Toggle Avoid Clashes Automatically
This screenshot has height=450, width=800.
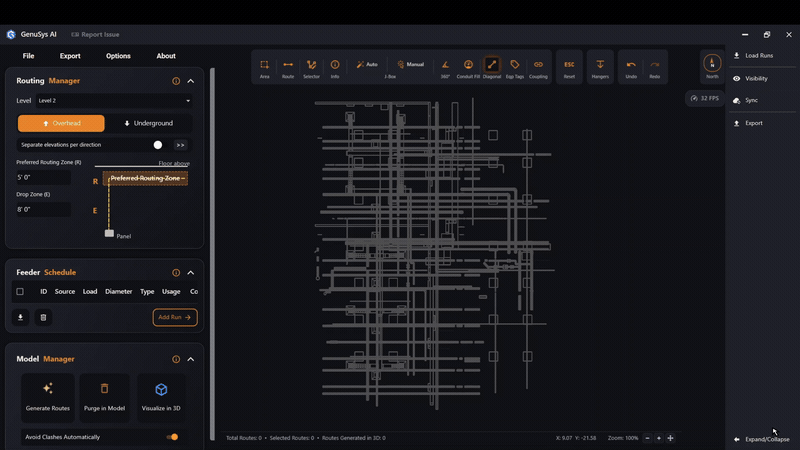tap(172, 437)
